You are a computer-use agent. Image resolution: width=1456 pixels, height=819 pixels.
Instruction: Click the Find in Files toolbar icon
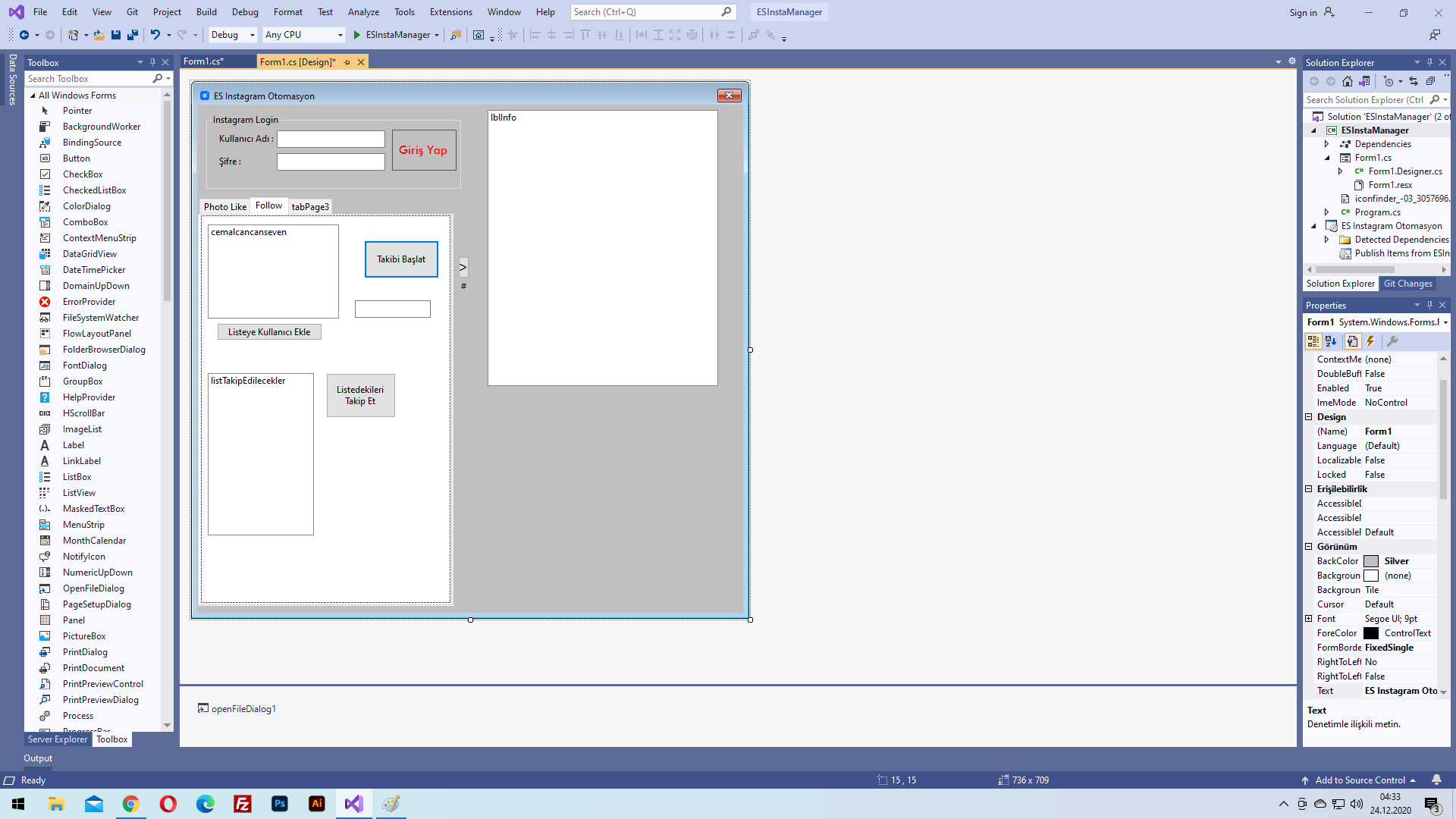[456, 35]
